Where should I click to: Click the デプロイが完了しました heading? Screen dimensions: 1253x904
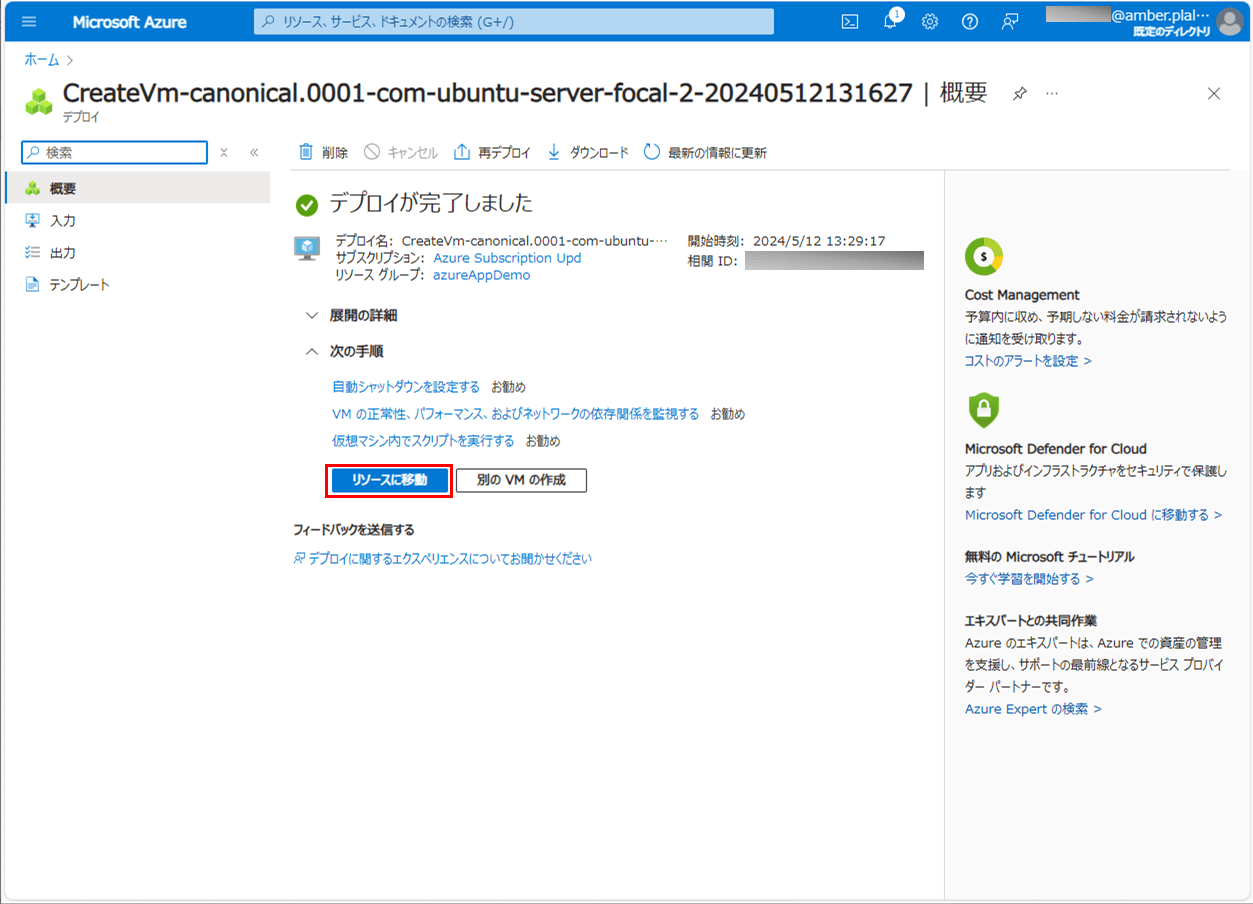[x=431, y=204]
